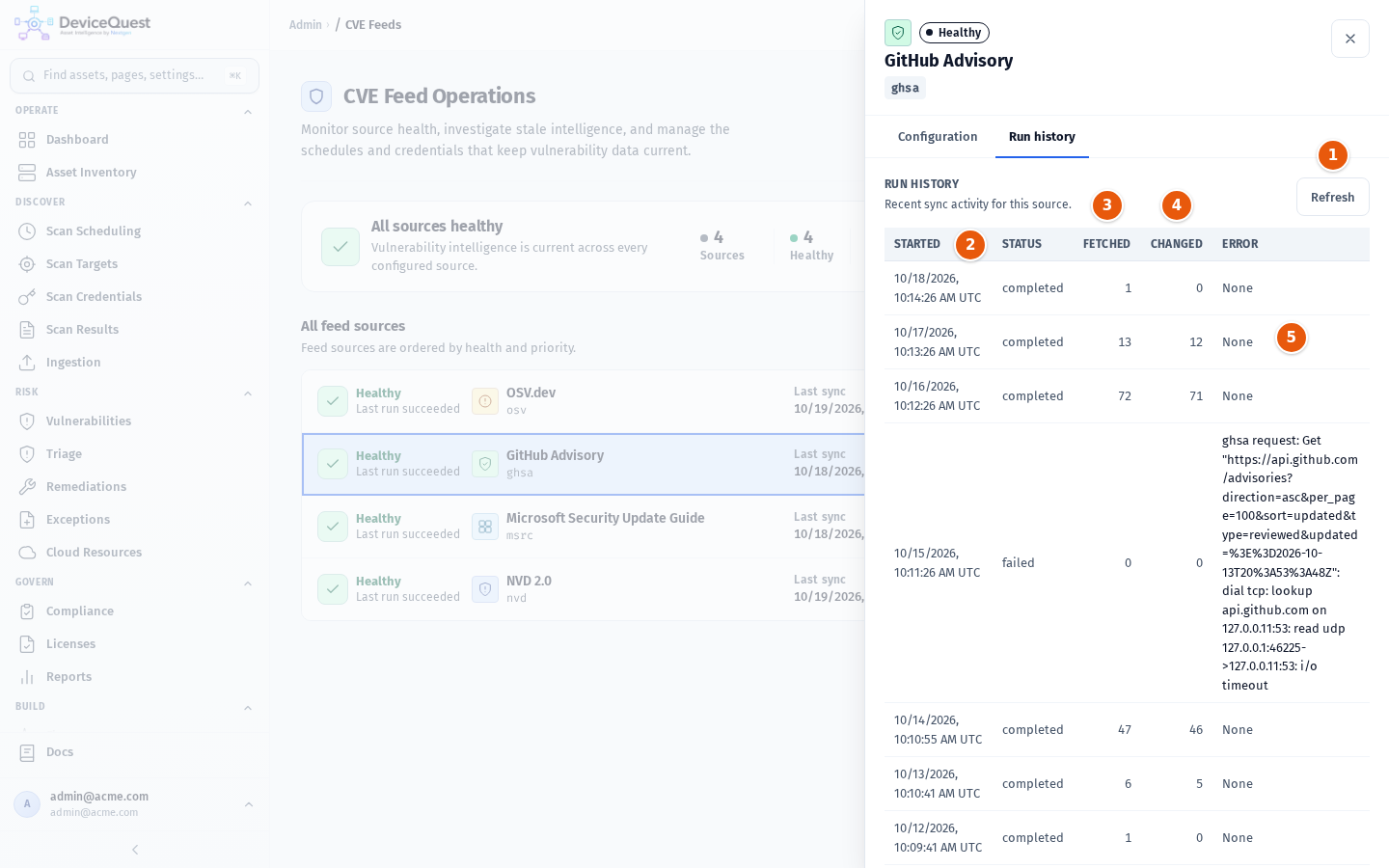Select the NVD 2.0 feed source row
Viewport: 1389px width, 868px height.
pyautogui.click(x=584, y=589)
